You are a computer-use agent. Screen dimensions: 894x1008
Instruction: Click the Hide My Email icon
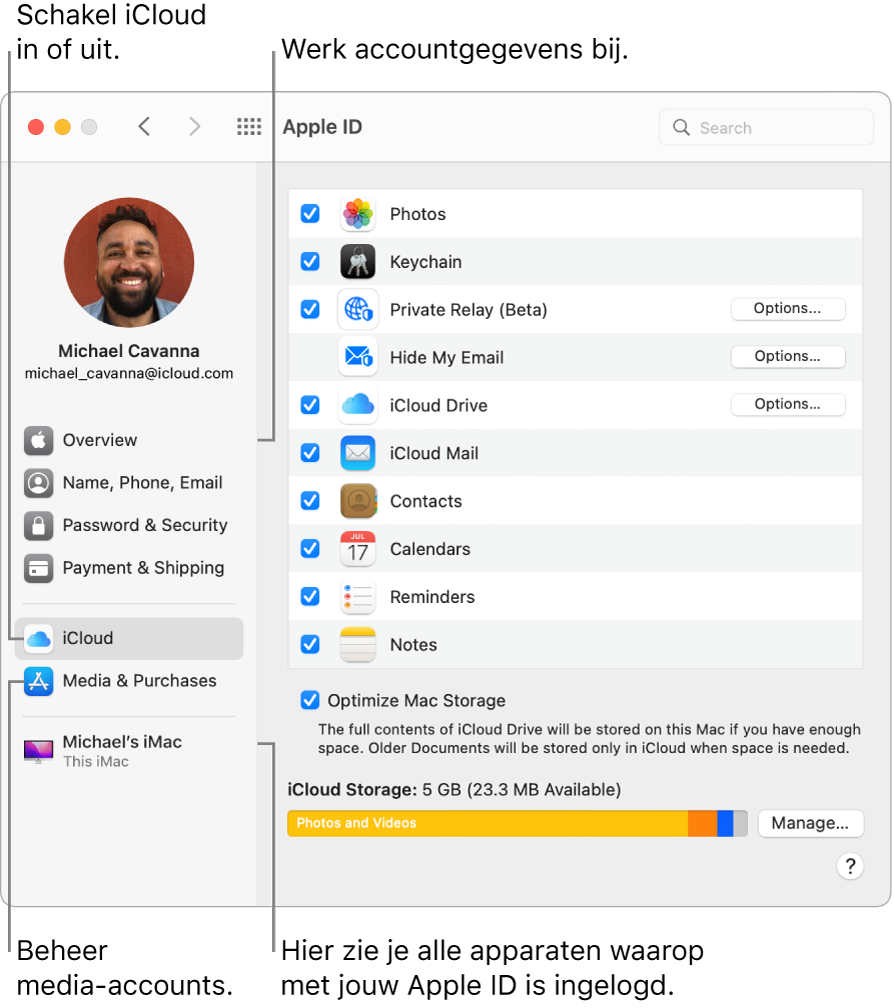click(x=358, y=357)
